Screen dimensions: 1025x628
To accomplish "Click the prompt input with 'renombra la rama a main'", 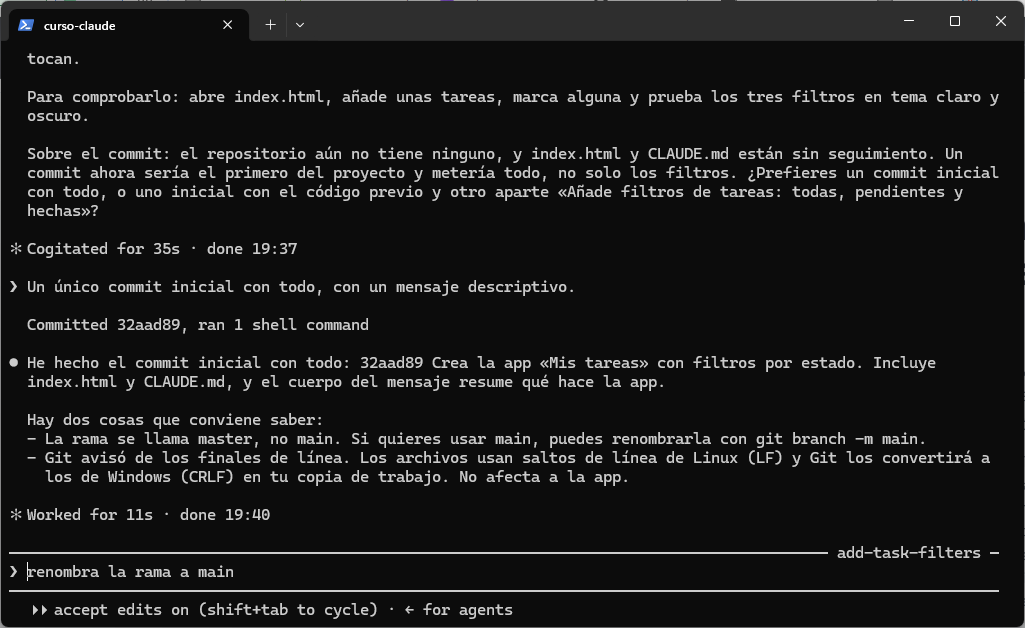I will 503,572.
